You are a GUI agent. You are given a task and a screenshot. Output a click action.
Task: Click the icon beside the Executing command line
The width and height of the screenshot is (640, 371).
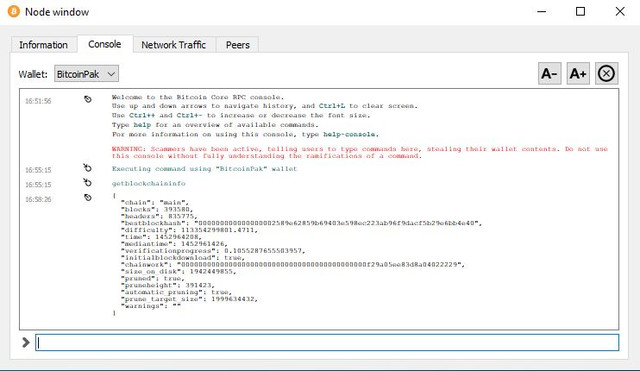pyautogui.click(x=87, y=168)
